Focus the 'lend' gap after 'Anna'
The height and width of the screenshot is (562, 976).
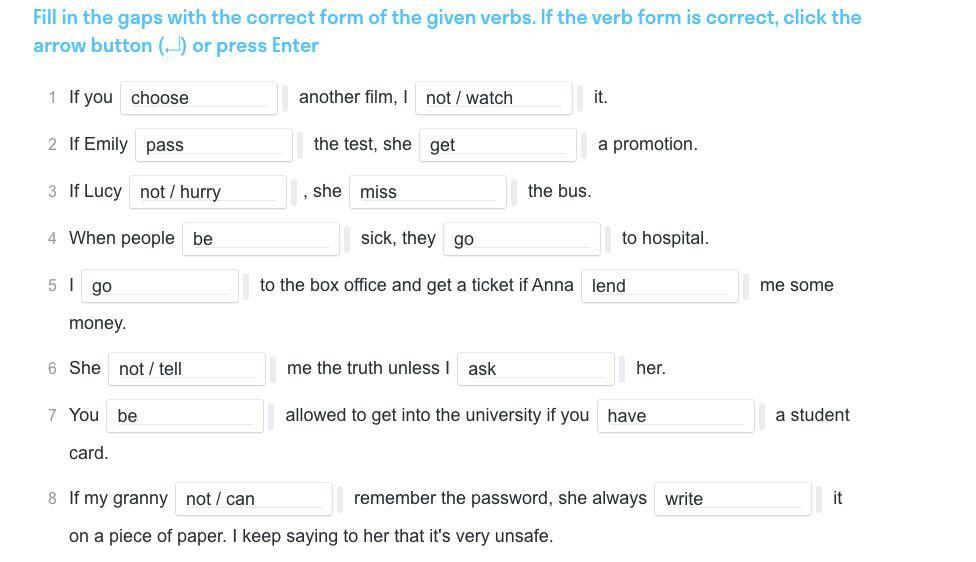click(x=659, y=286)
